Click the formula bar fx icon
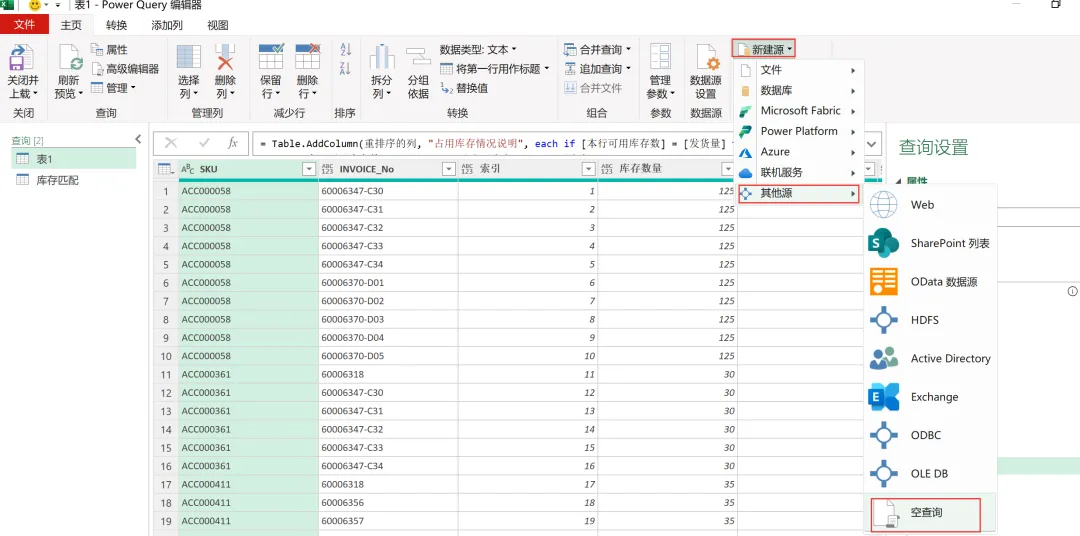The height and width of the screenshot is (536, 1080). 233,143
